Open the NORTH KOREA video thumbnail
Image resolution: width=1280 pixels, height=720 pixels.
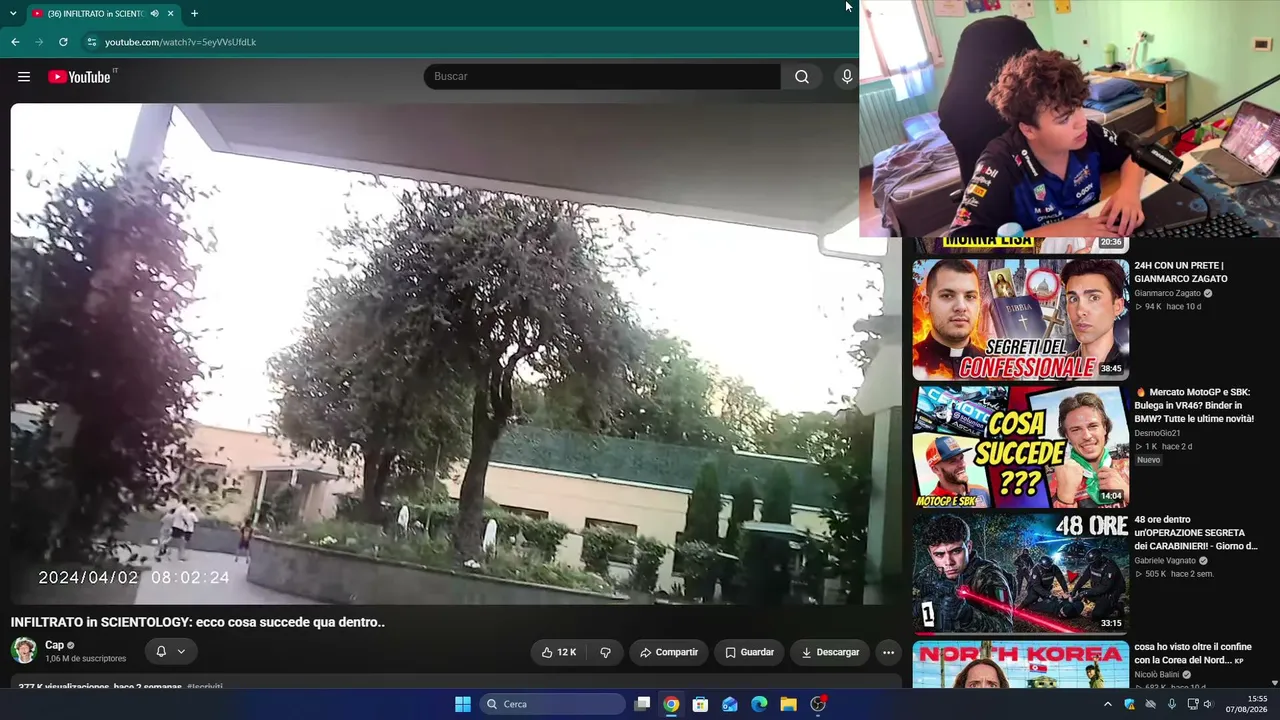(1020, 665)
